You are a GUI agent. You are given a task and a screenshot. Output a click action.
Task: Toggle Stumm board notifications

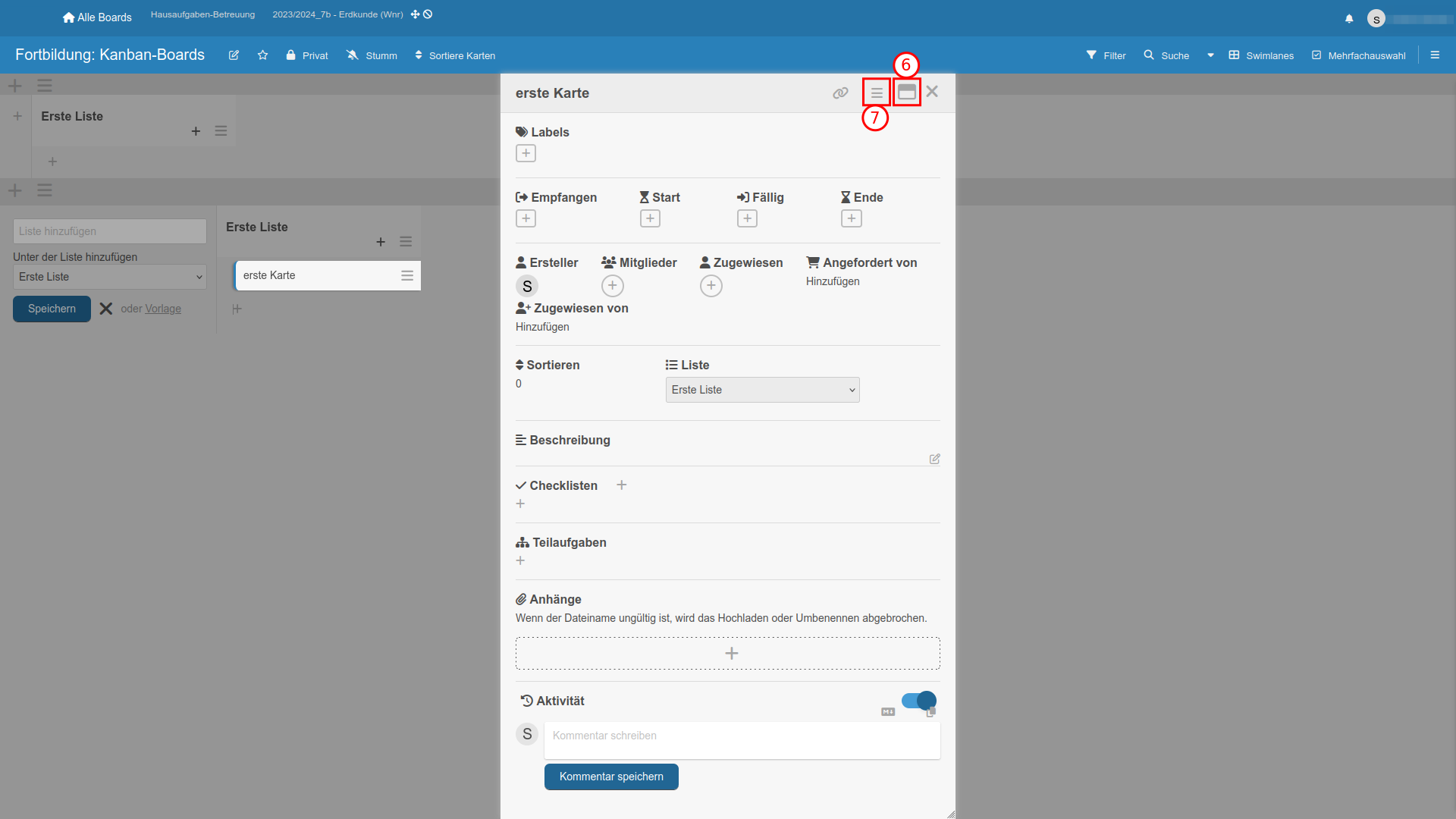372,55
